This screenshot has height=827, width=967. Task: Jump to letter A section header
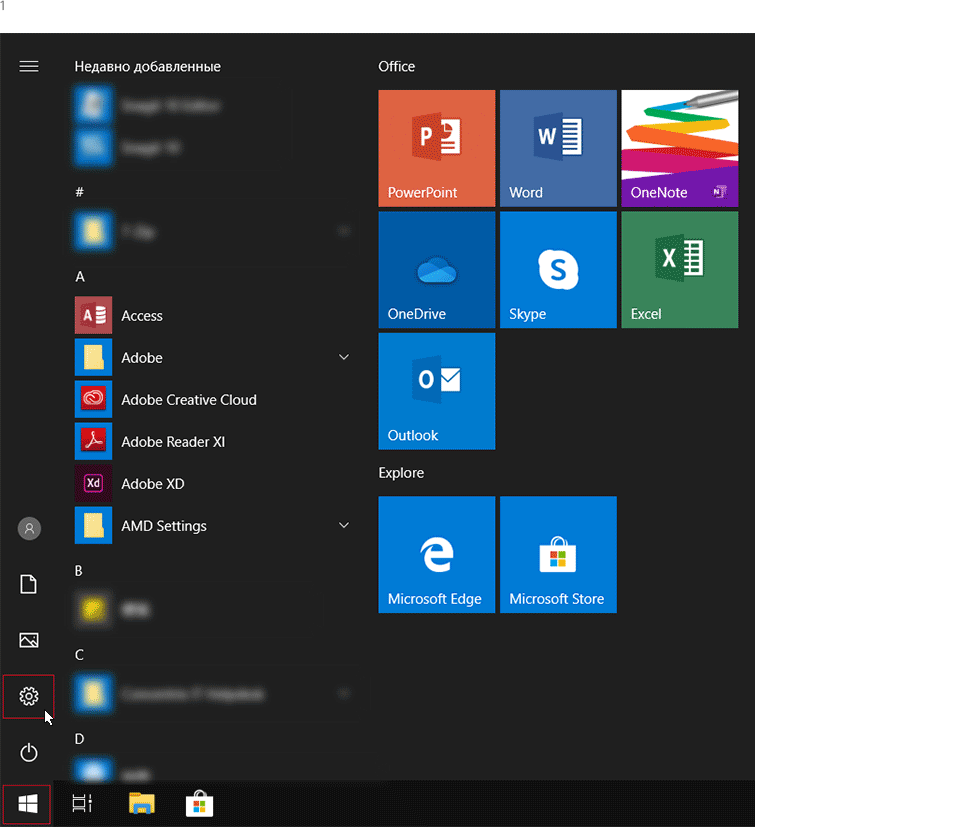[x=80, y=276]
